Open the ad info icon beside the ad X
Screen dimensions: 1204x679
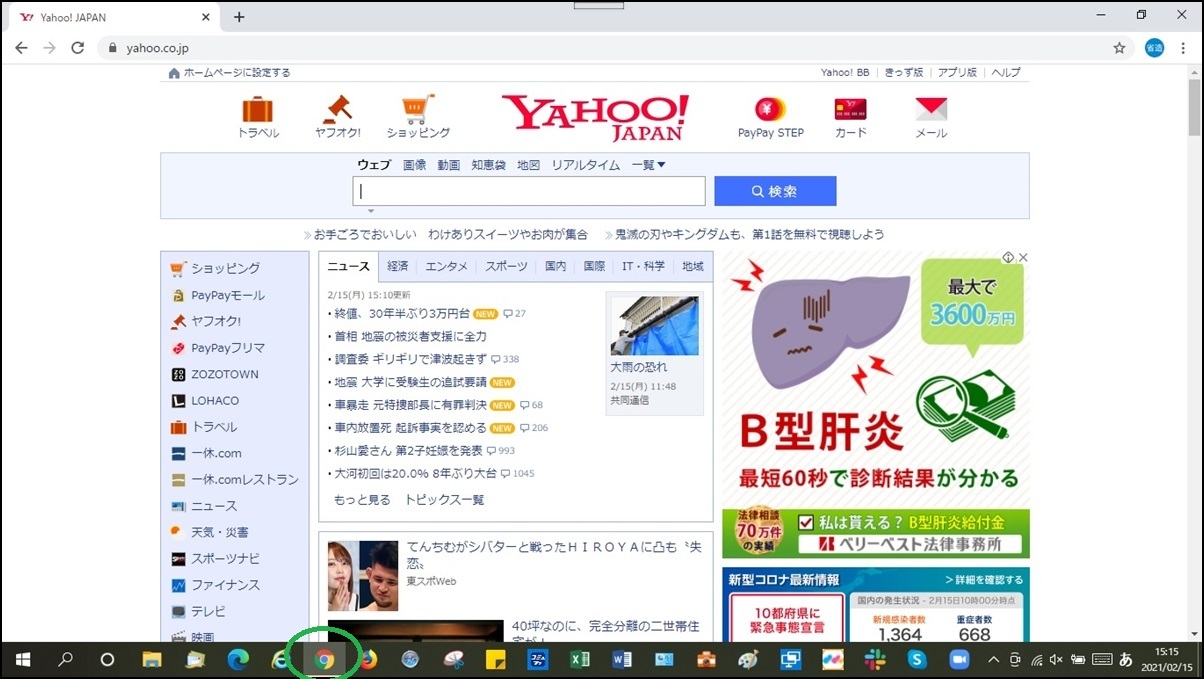1008,258
